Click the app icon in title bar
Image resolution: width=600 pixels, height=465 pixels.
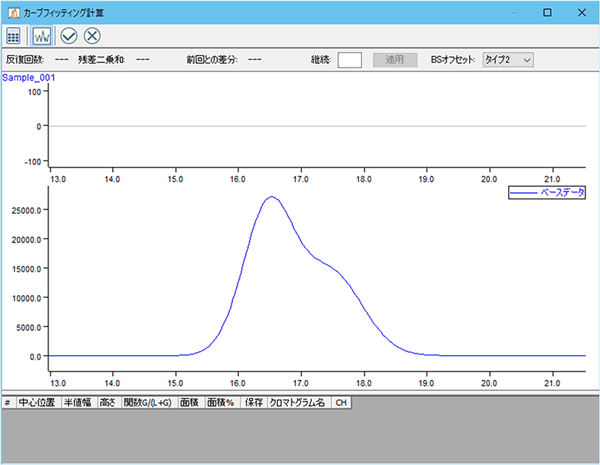13,11
